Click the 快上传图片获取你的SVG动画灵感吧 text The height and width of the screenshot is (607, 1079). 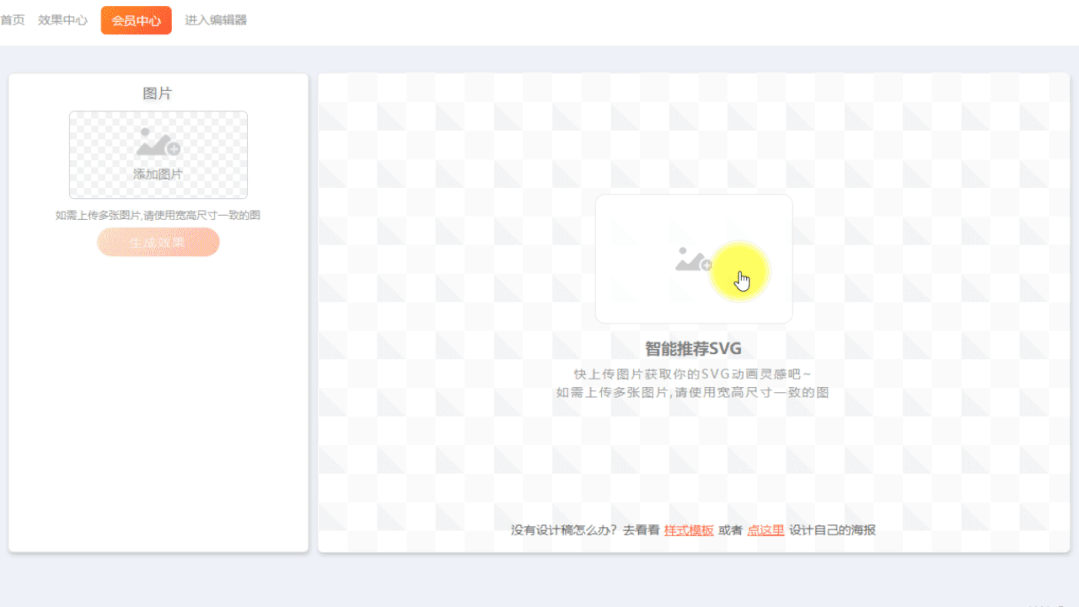click(x=693, y=374)
